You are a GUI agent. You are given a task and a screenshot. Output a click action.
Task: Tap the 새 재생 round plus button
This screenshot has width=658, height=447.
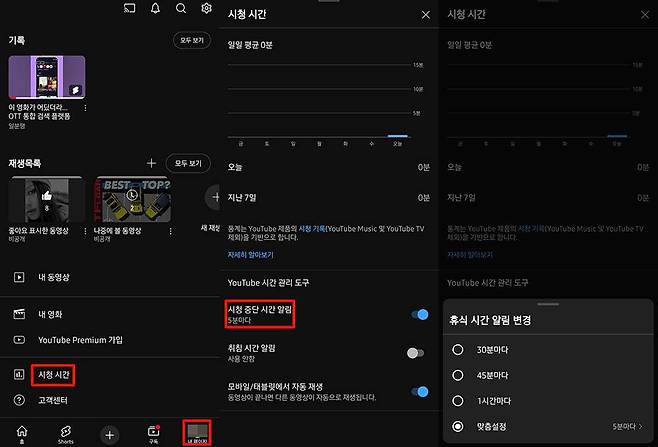[214, 197]
